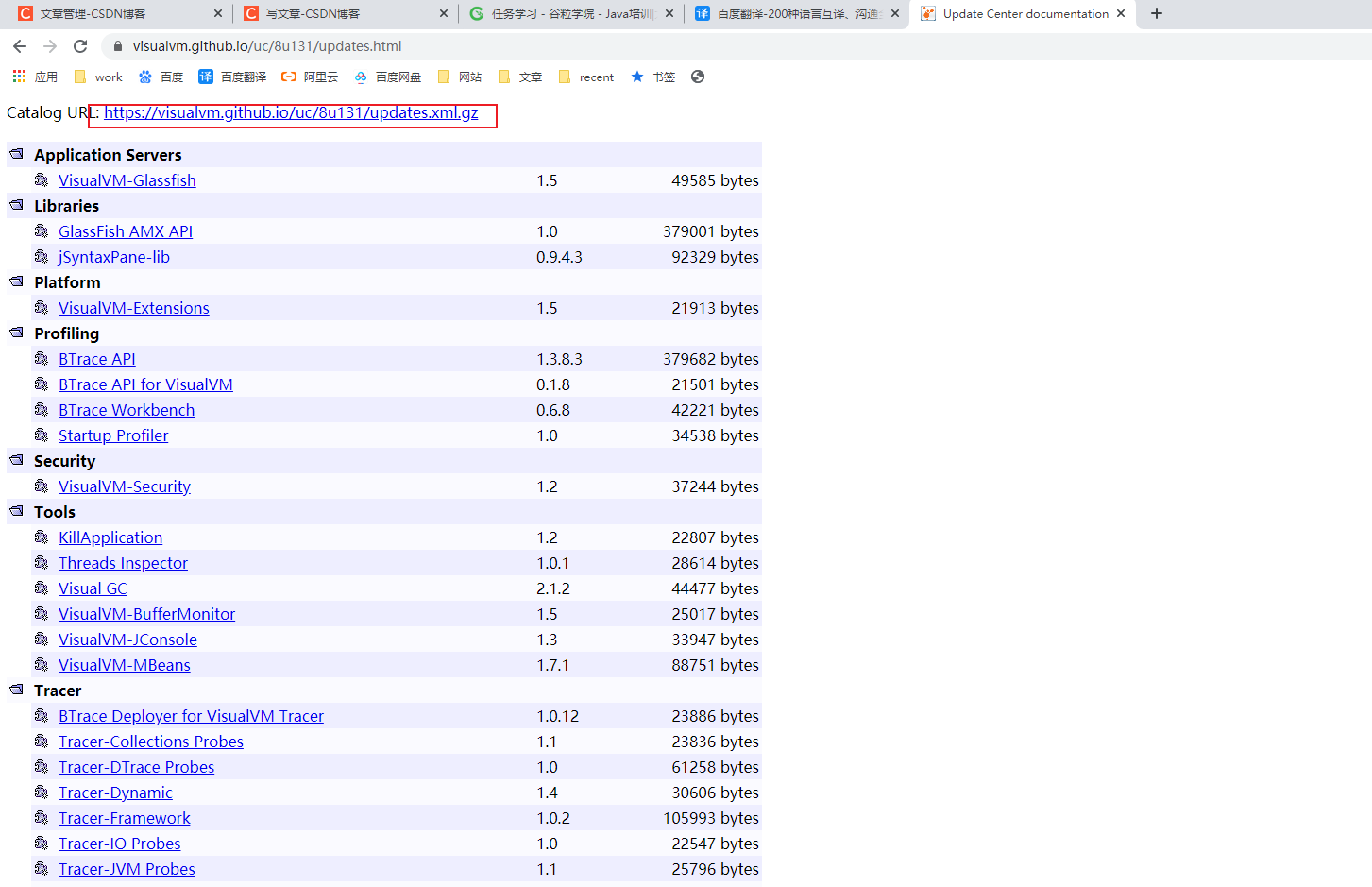This screenshot has height=887, width=1372.
Task: Switch to the 百度翻译 tab
Action: (797, 14)
